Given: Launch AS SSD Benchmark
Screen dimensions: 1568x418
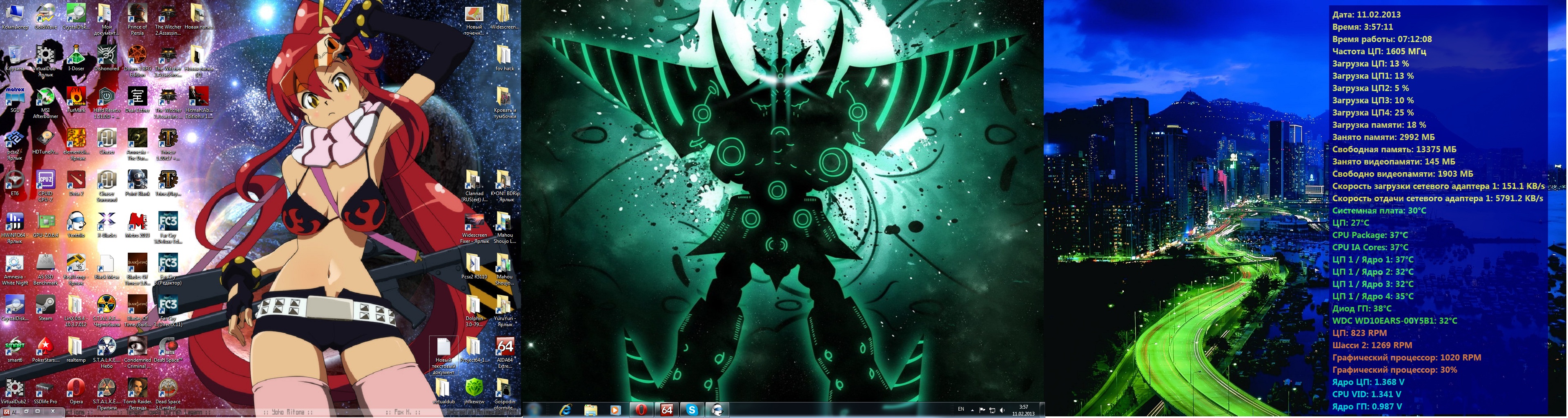Looking at the screenshot, I should click(x=46, y=269).
